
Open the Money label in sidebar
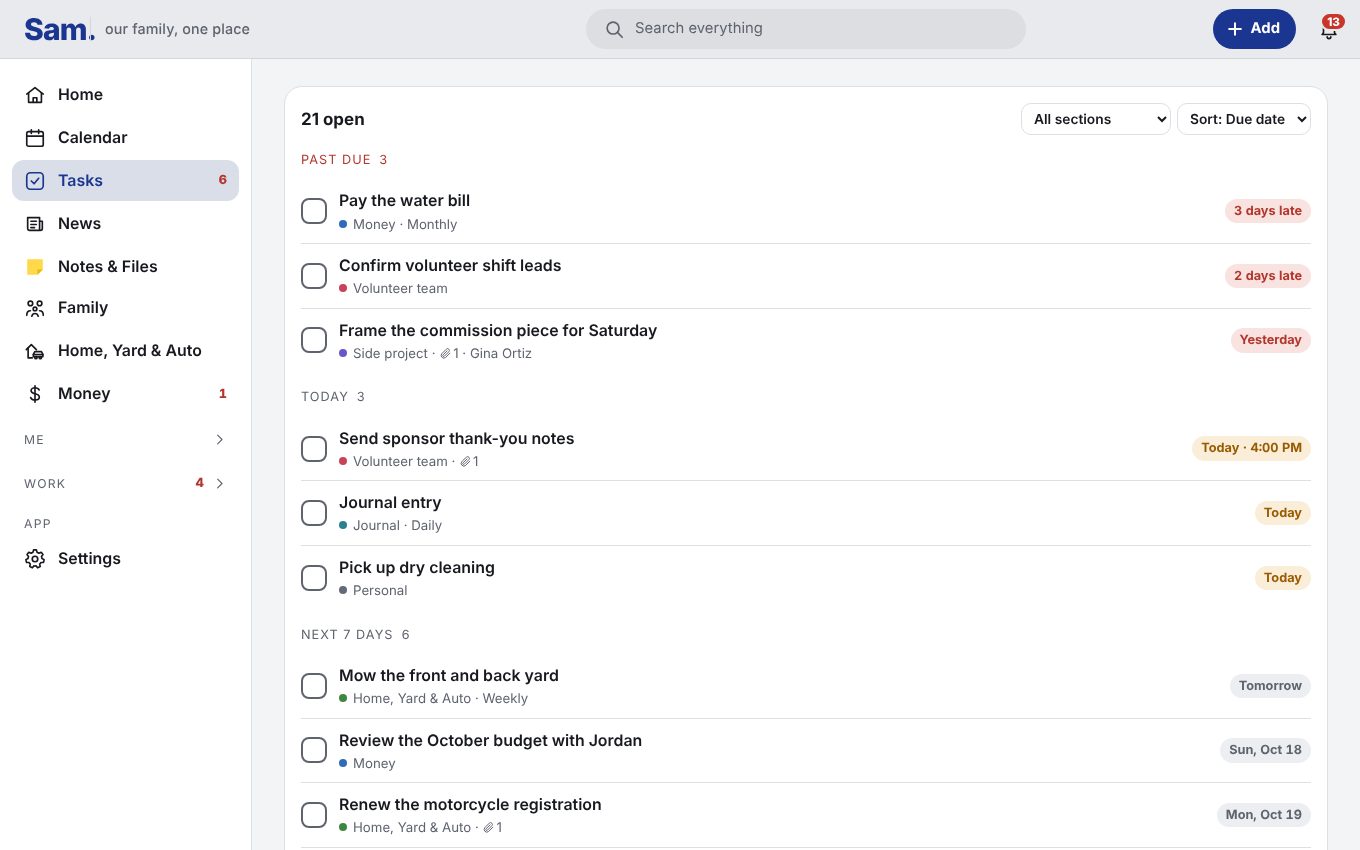pyautogui.click(x=84, y=394)
